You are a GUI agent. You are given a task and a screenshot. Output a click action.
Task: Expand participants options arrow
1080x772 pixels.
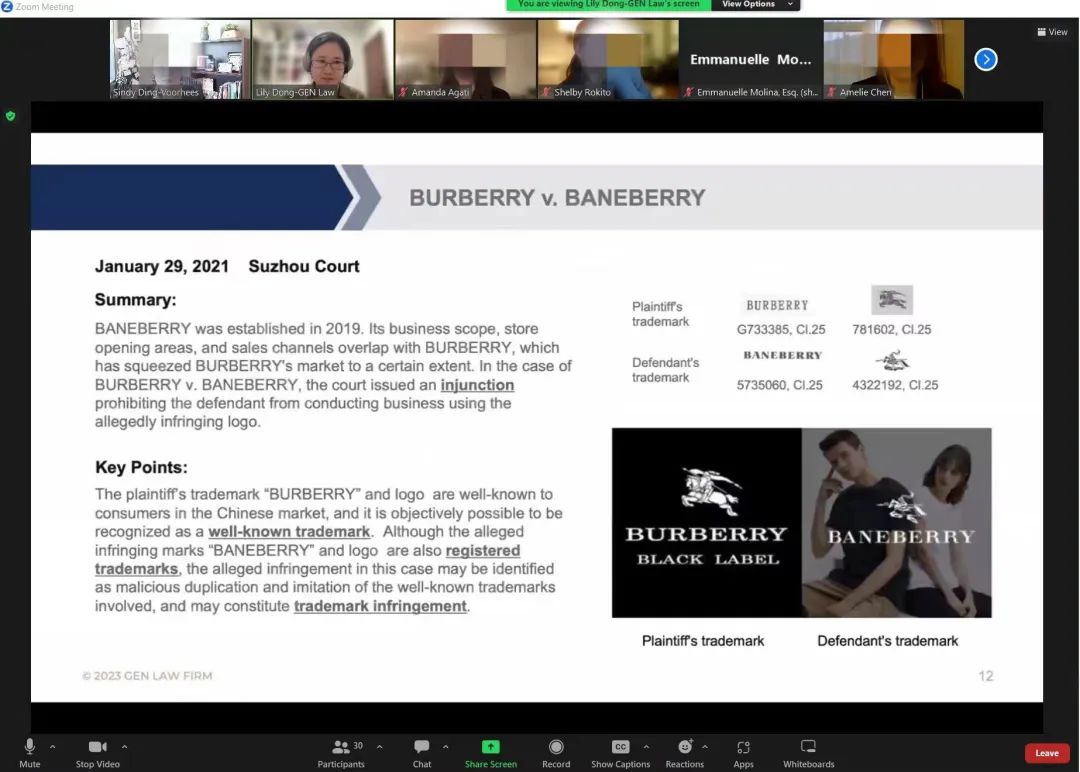click(380, 747)
